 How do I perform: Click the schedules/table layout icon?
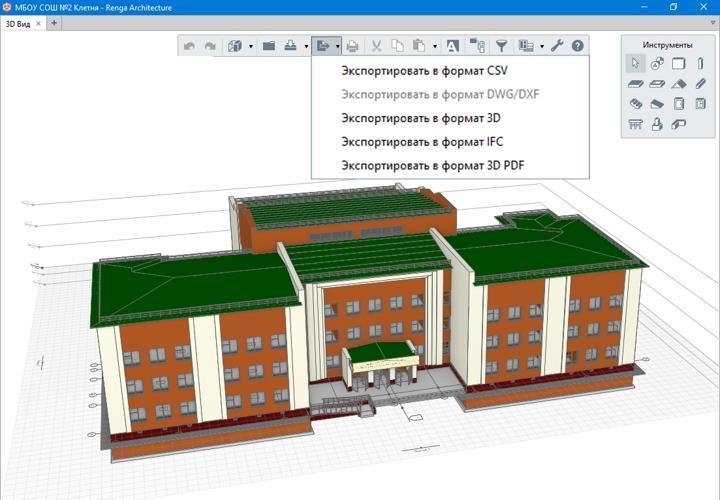526,45
